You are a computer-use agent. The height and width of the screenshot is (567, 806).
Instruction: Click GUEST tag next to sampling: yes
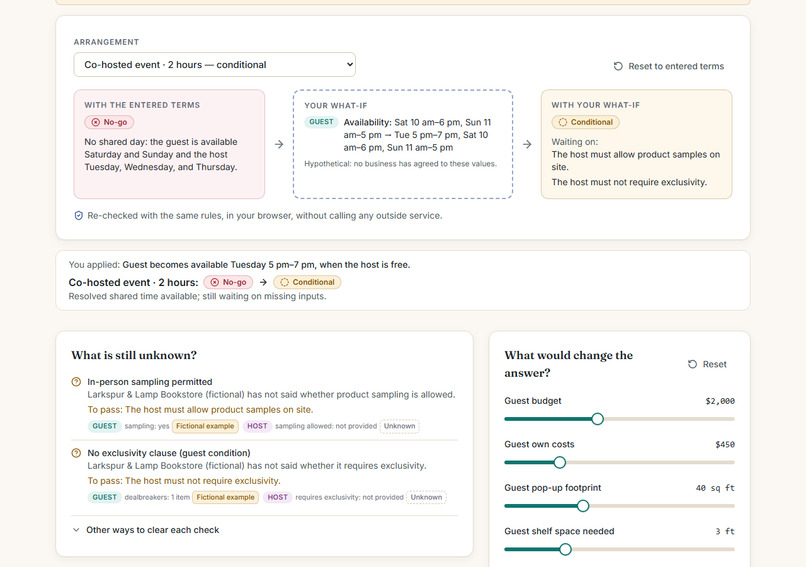[104, 426]
